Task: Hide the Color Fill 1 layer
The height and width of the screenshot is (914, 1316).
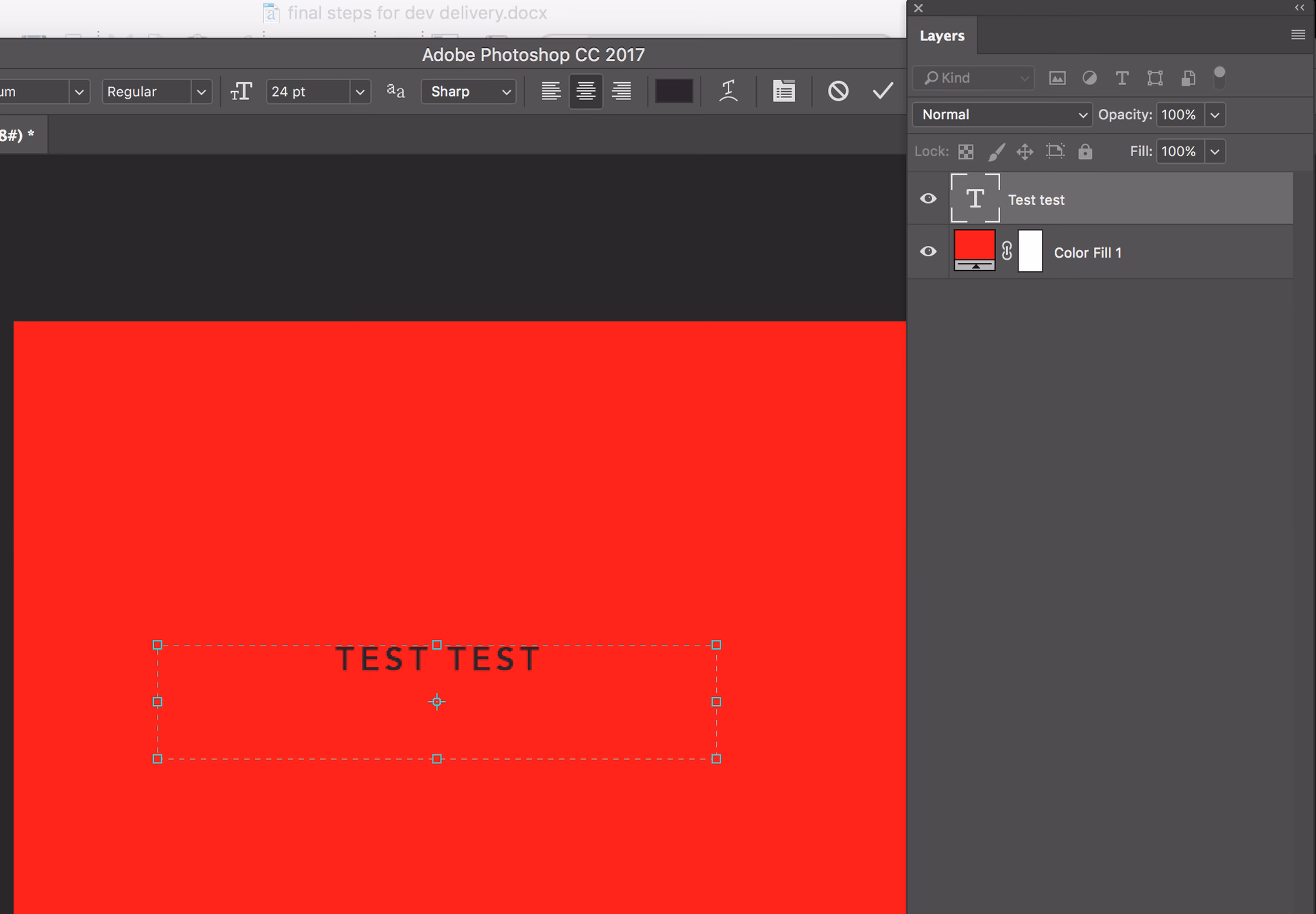Action: [x=927, y=251]
